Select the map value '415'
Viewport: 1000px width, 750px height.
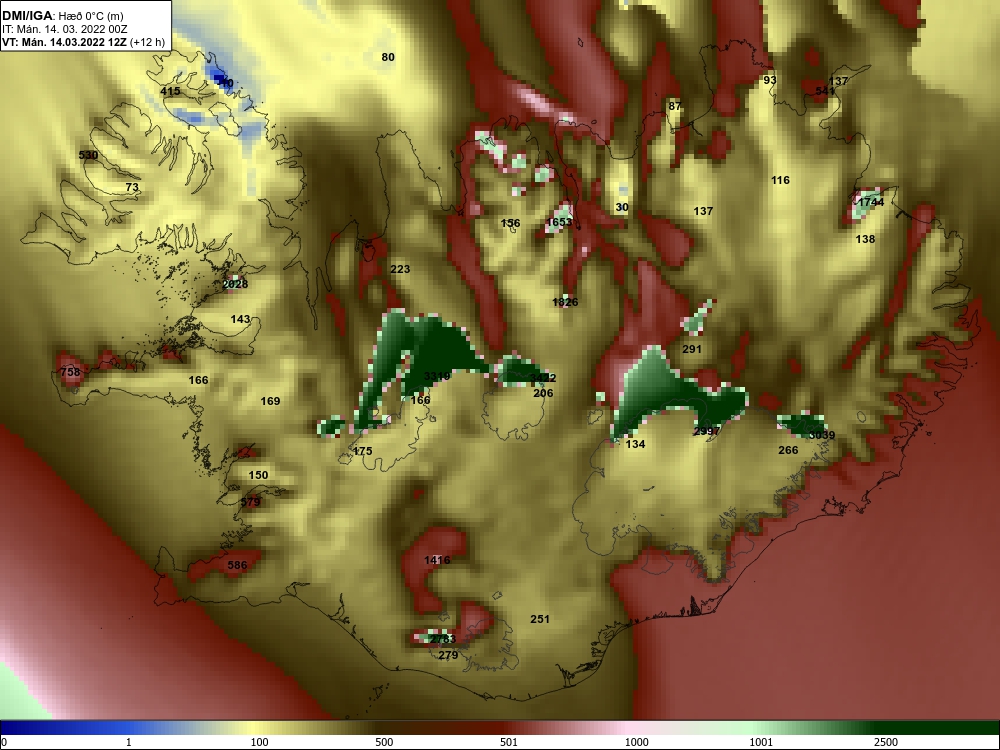pos(170,91)
